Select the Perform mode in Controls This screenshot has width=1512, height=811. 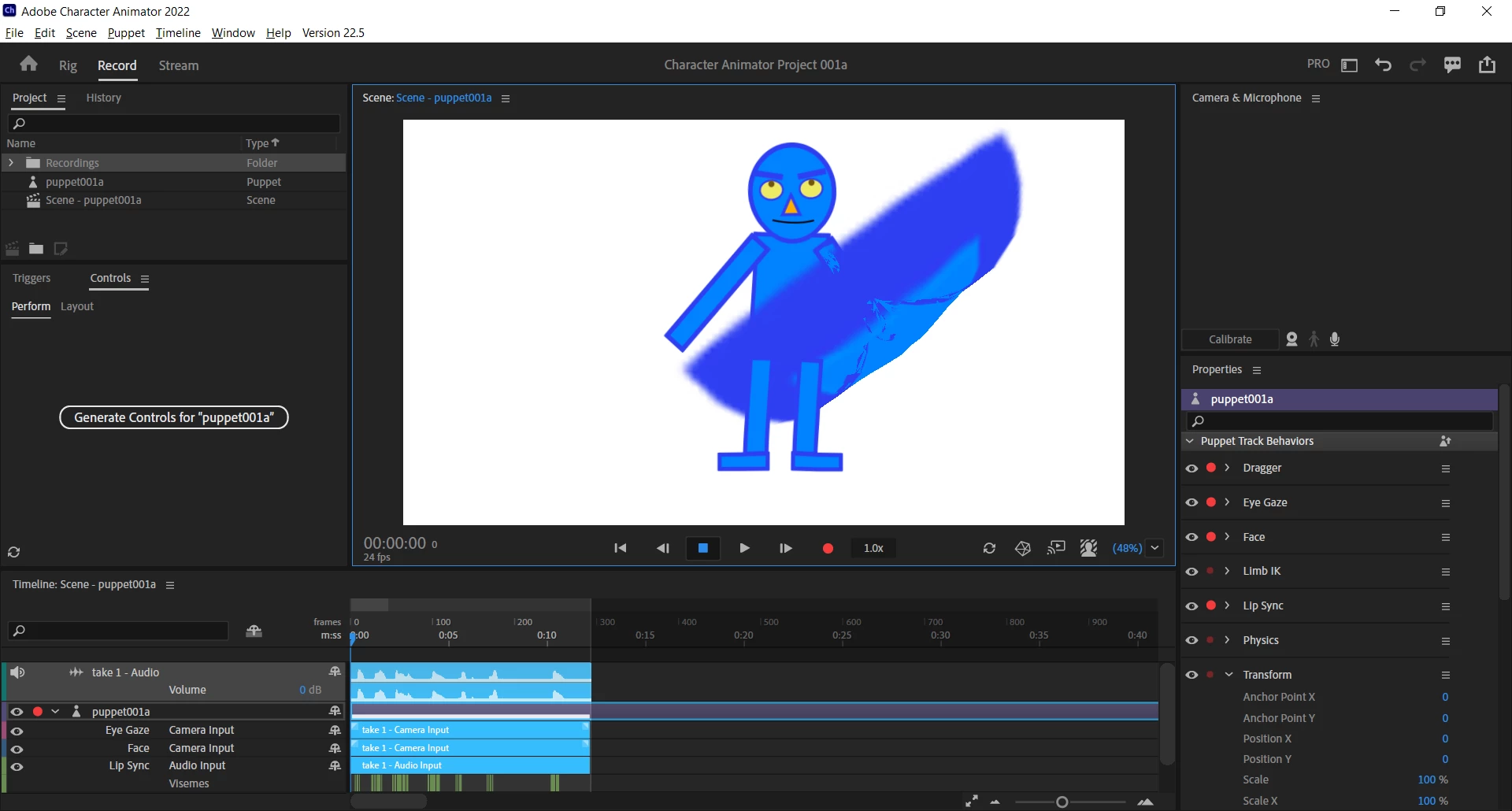pos(31,306)
